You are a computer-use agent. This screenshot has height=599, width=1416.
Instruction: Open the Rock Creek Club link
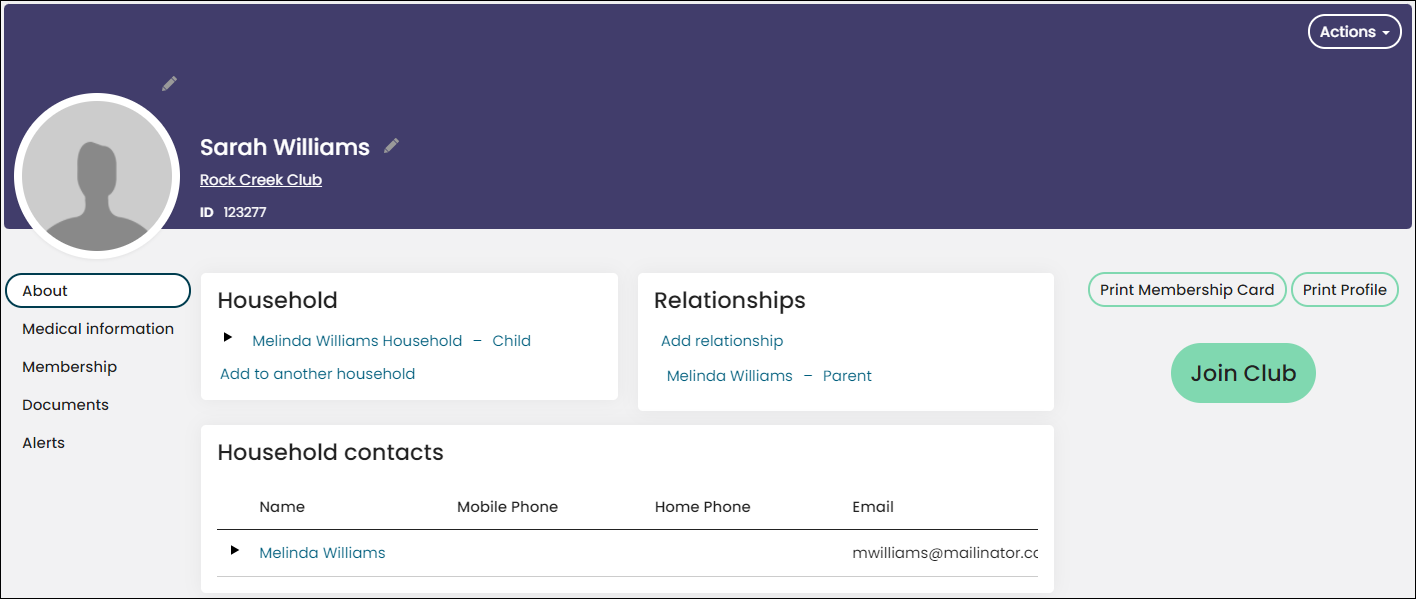click(261, 180)
